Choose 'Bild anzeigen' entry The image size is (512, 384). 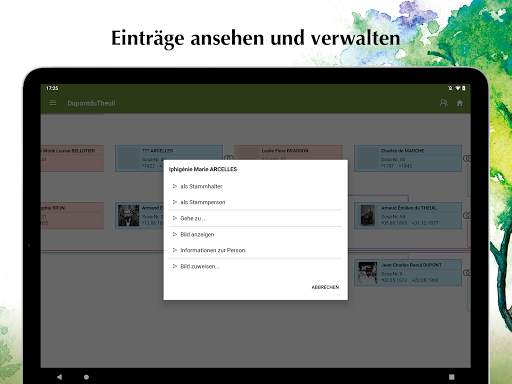(x=255, y=234)
